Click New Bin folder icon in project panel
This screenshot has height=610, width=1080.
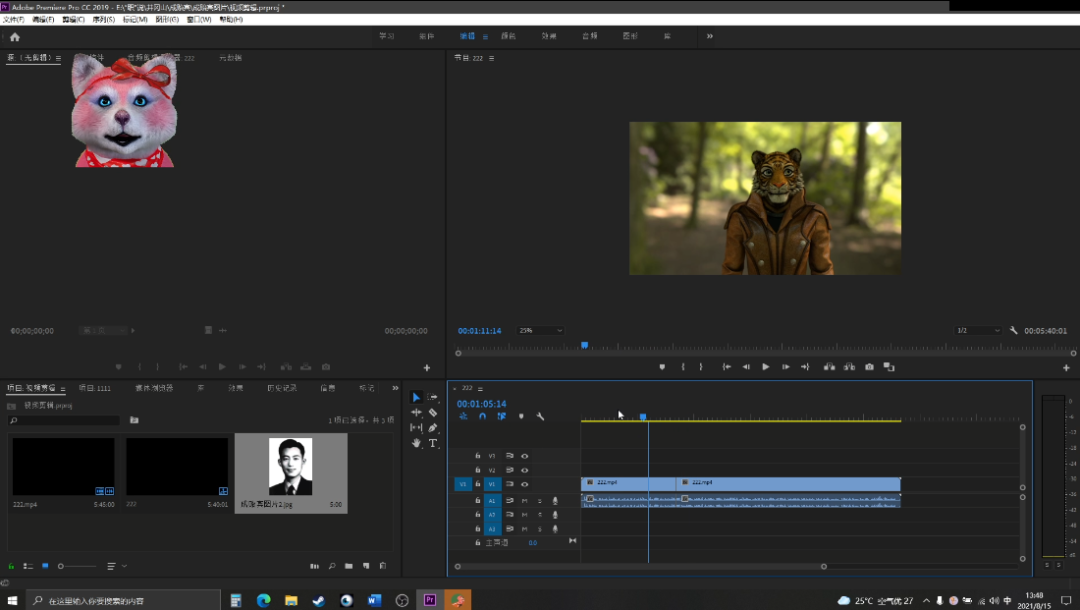click(x=349, y=566)
